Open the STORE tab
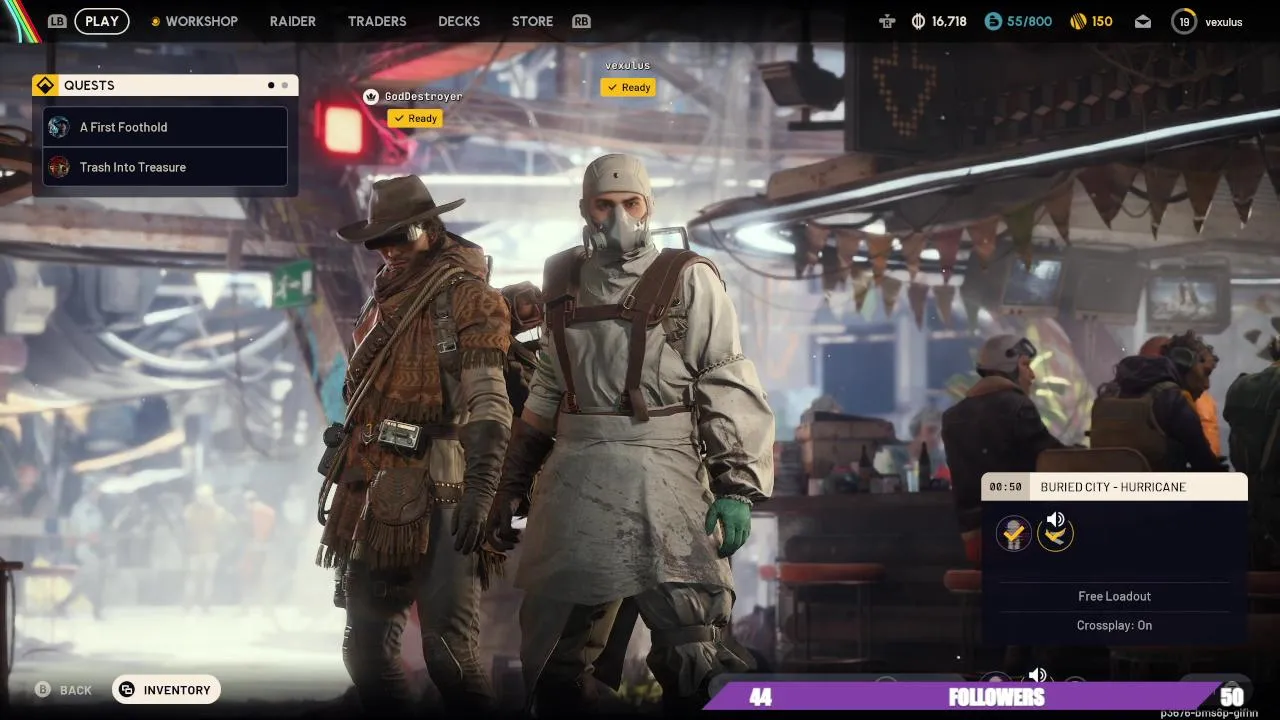1280x720 pixels. pyautogui.click(x=532, y=21)
